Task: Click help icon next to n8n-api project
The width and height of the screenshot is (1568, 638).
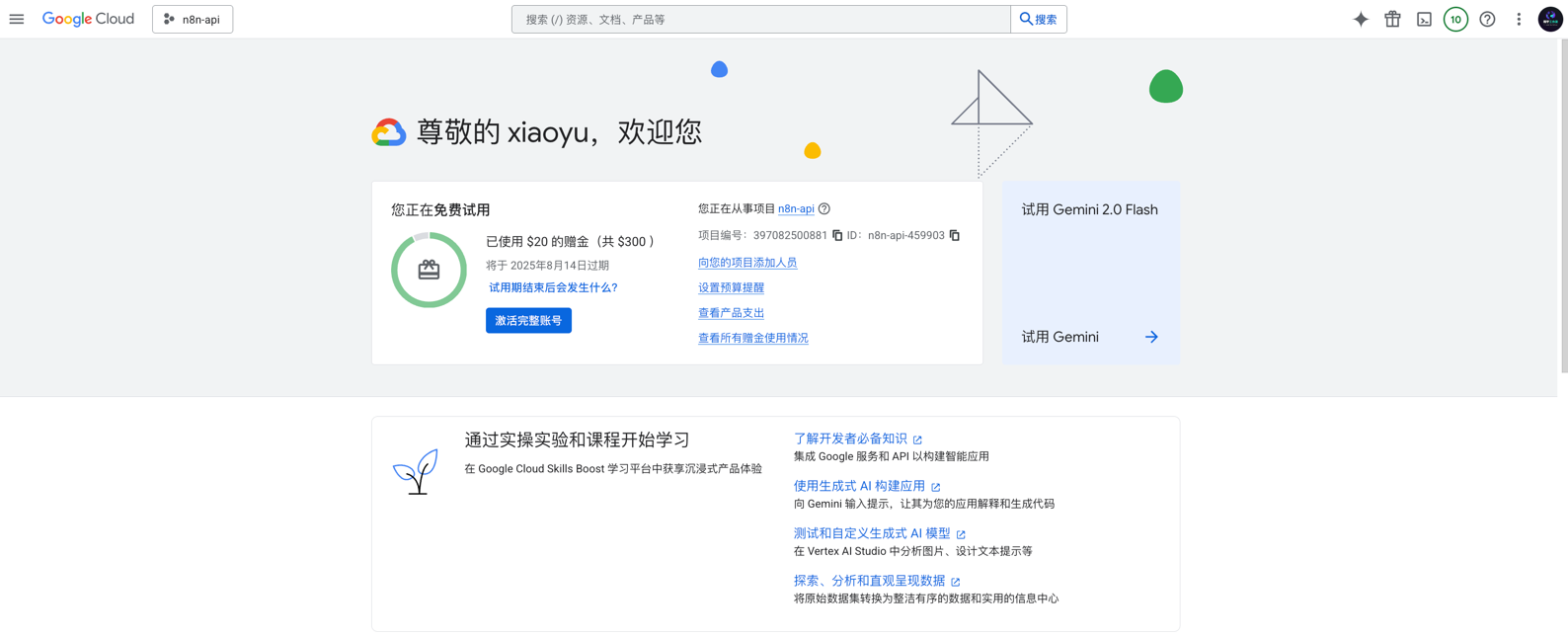Action: [x=824, y=208]
